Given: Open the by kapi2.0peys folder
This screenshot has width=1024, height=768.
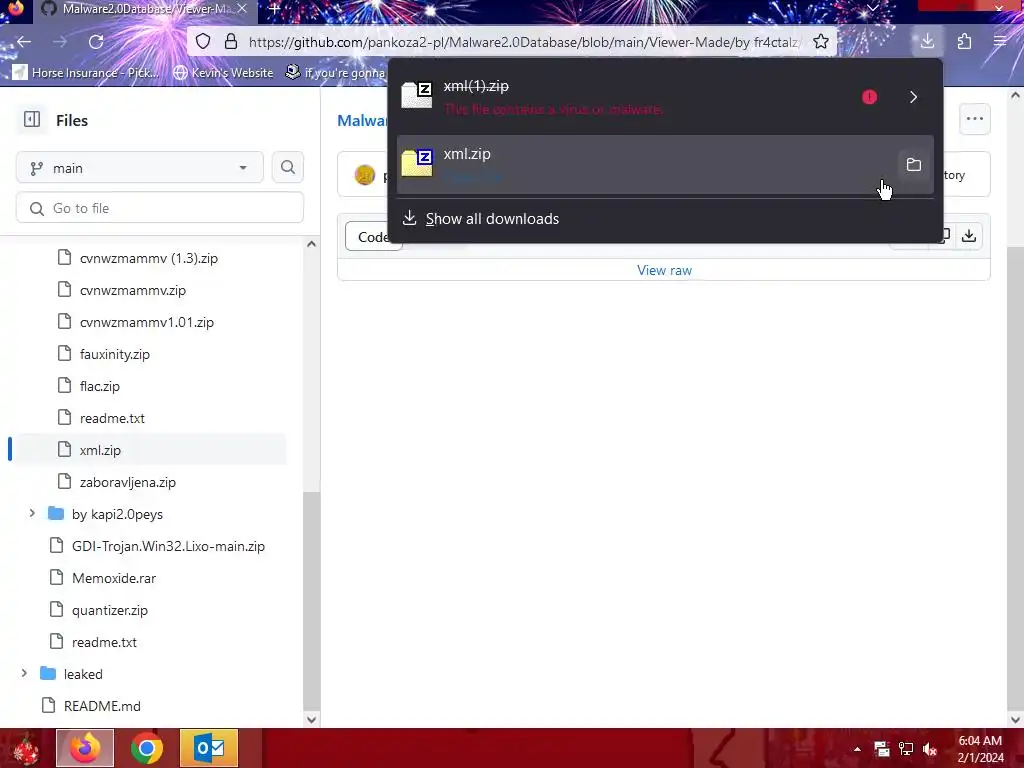Looking at the screenshot, I should 118,514.
